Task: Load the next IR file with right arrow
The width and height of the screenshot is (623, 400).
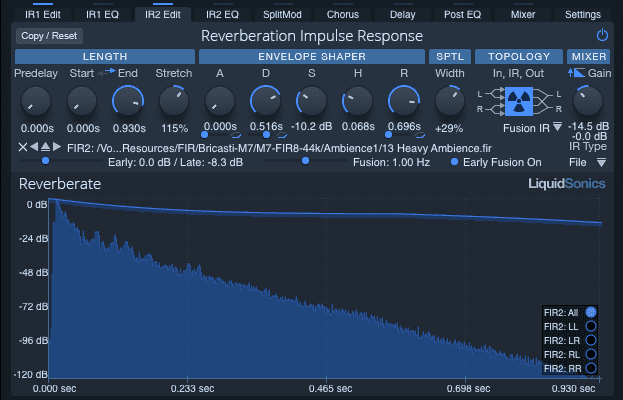Action: [x=57, y=147]
